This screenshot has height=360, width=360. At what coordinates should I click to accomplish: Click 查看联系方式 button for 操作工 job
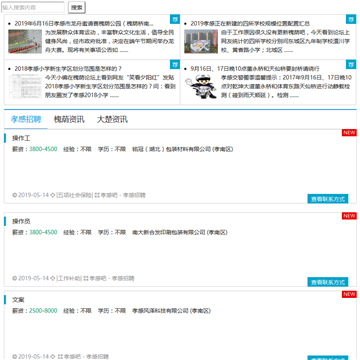(328, 199)
